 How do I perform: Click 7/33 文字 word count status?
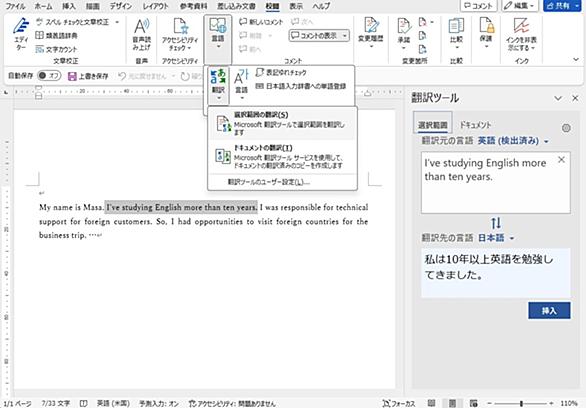coord(55,404)
